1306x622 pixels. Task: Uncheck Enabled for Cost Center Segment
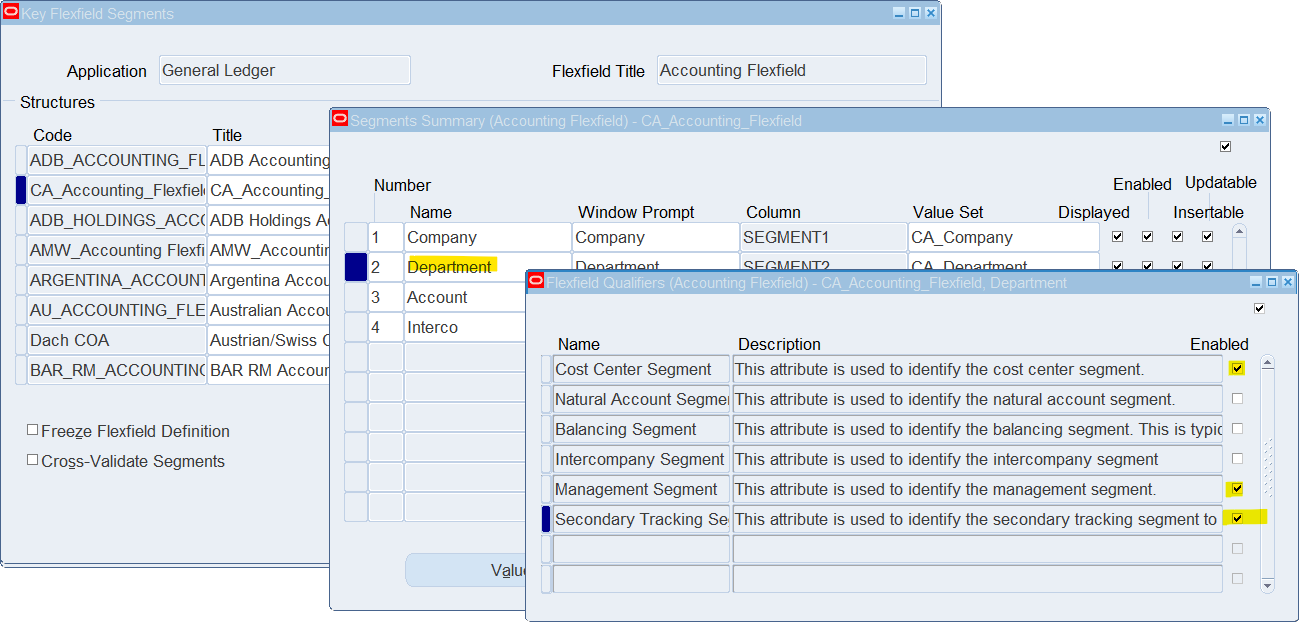coord(1238,369)
